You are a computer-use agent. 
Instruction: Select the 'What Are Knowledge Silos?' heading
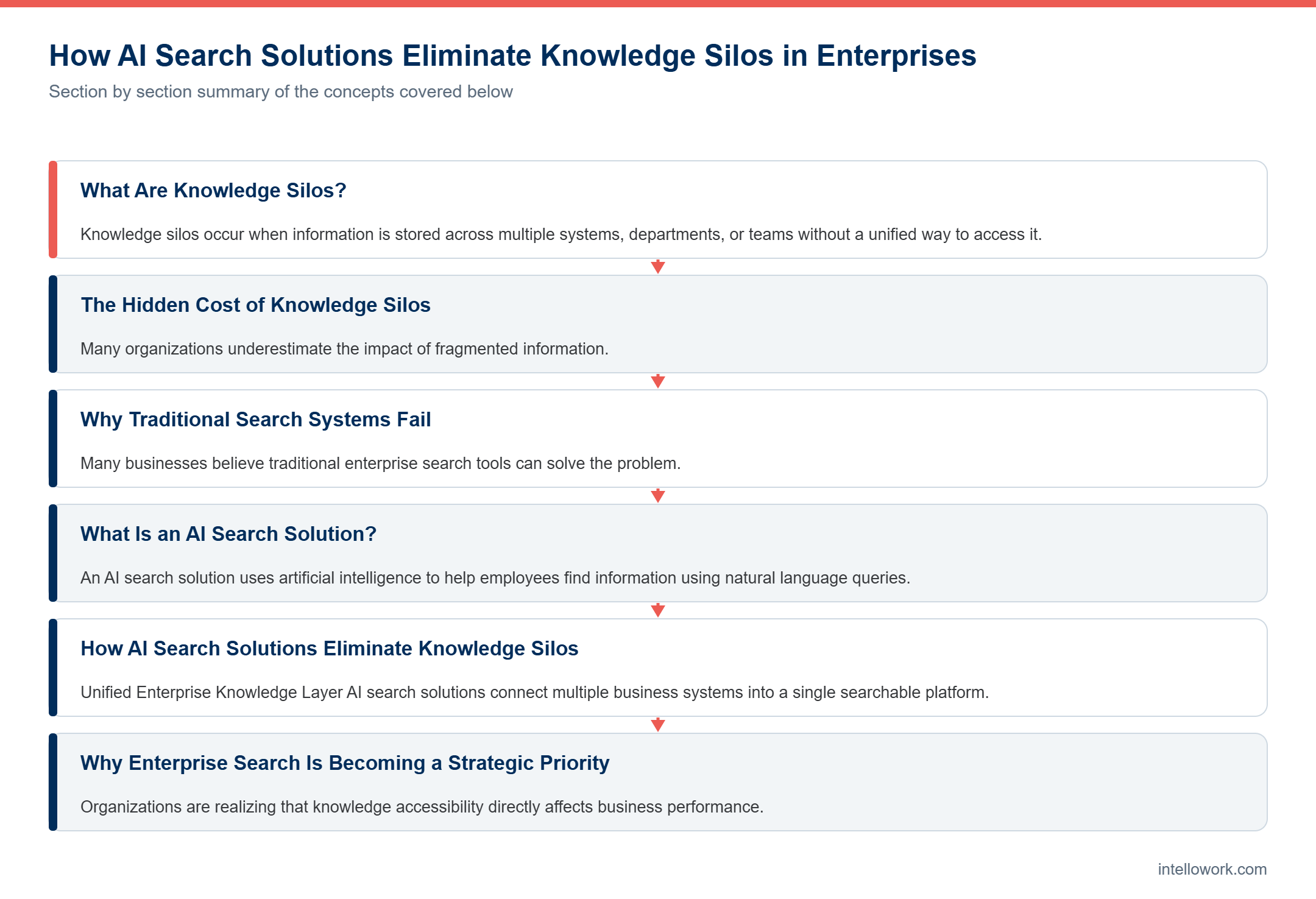[x=213, y=191]
